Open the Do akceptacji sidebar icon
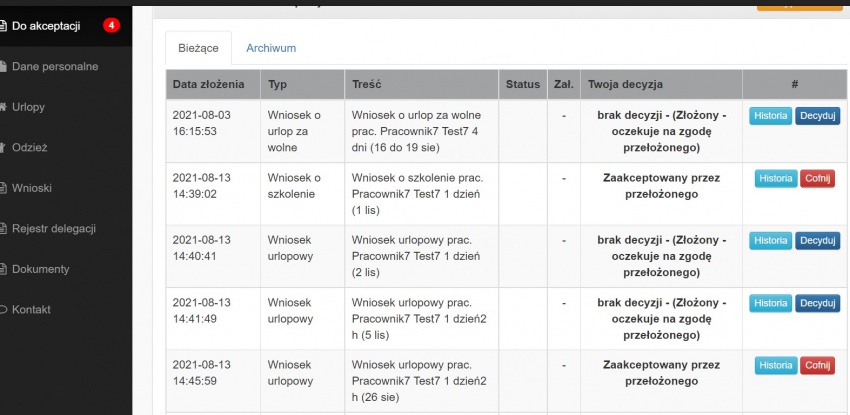850x415 pixels. [x=3, y=26]
